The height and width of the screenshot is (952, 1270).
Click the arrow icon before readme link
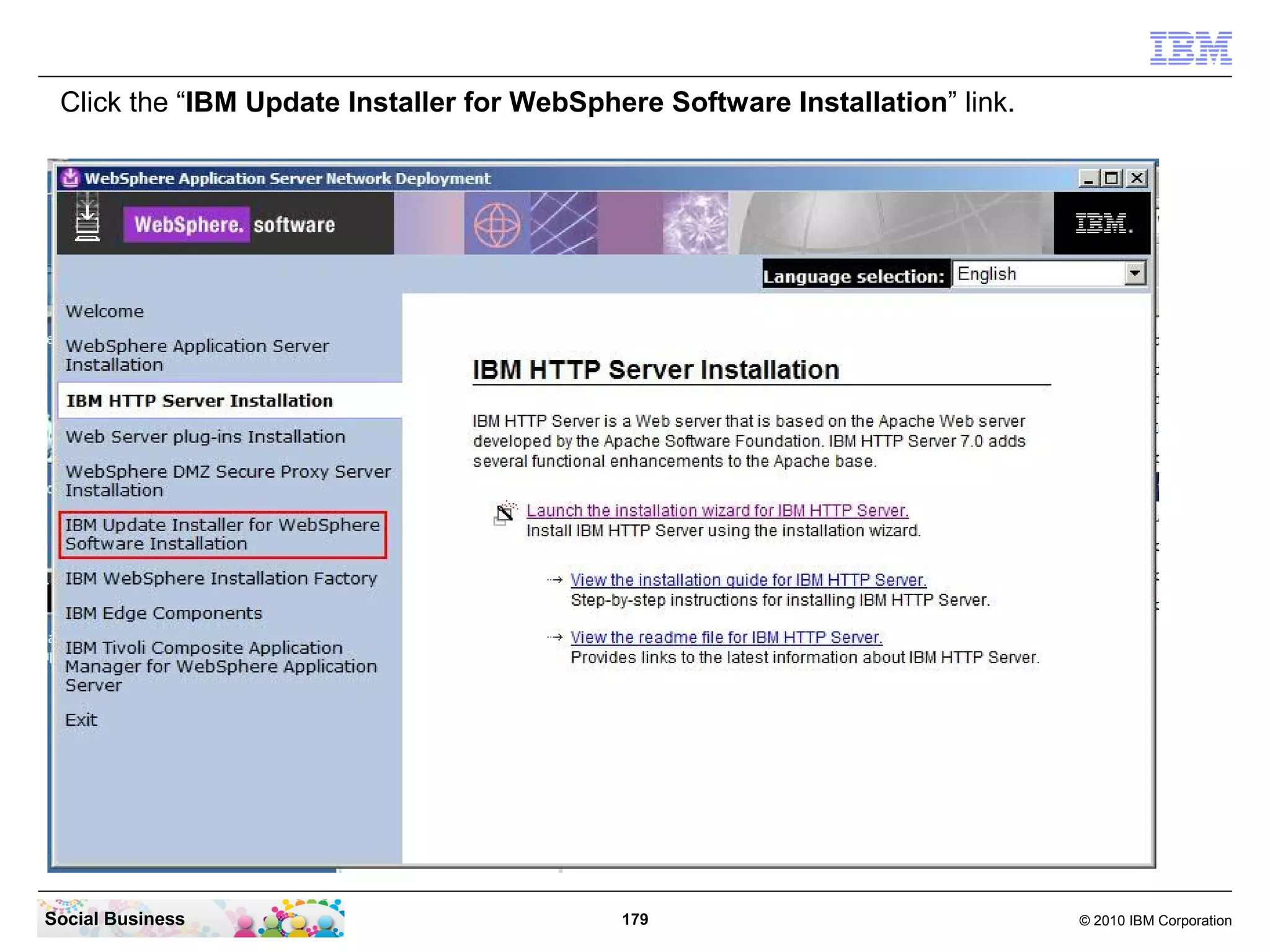pyautogui.click(x=555, y=637)
